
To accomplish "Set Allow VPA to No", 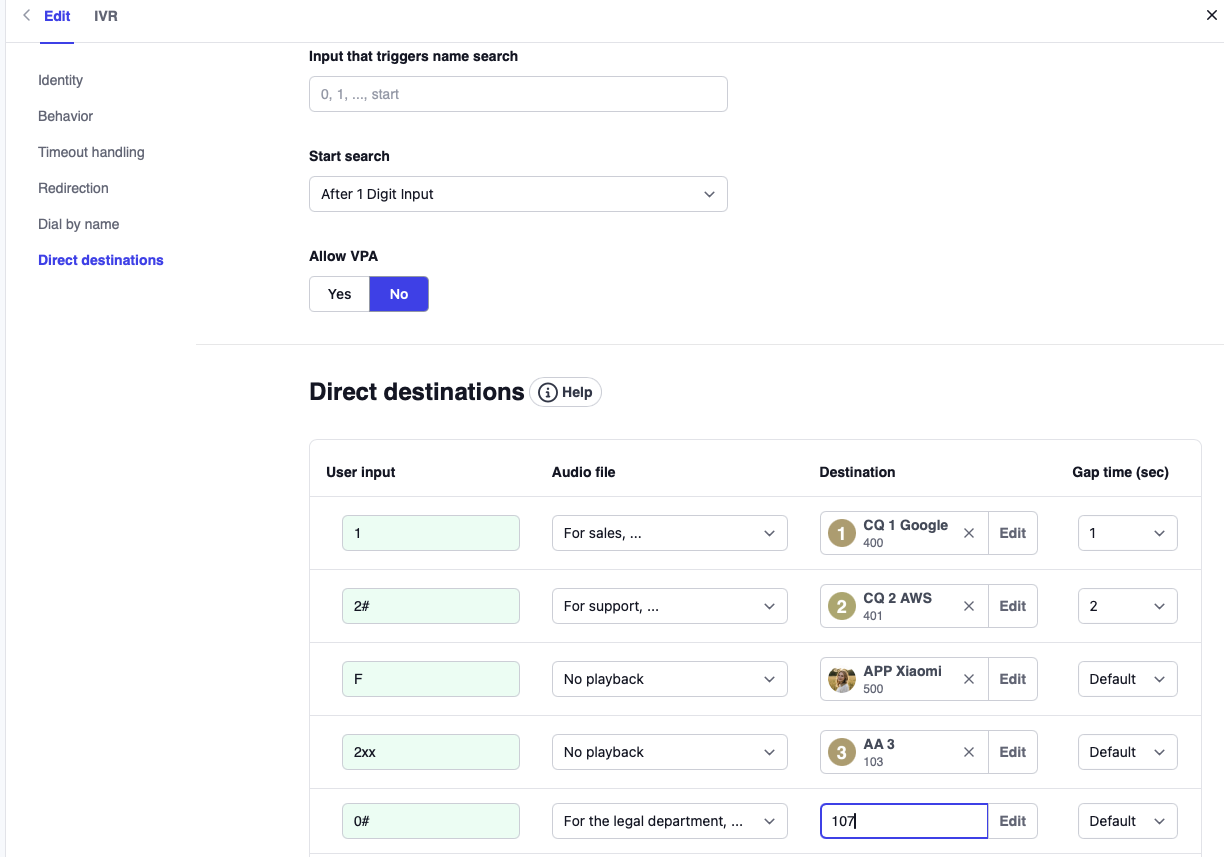I will [399, 294].
